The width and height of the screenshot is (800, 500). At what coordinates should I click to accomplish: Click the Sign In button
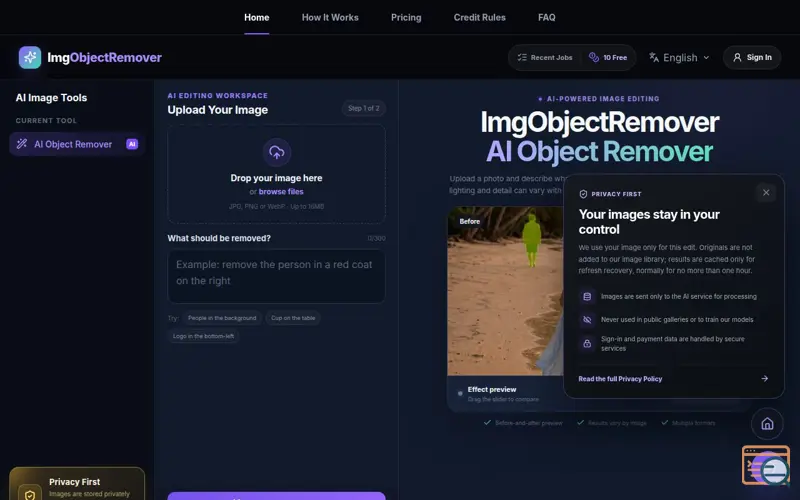[752, 58]
